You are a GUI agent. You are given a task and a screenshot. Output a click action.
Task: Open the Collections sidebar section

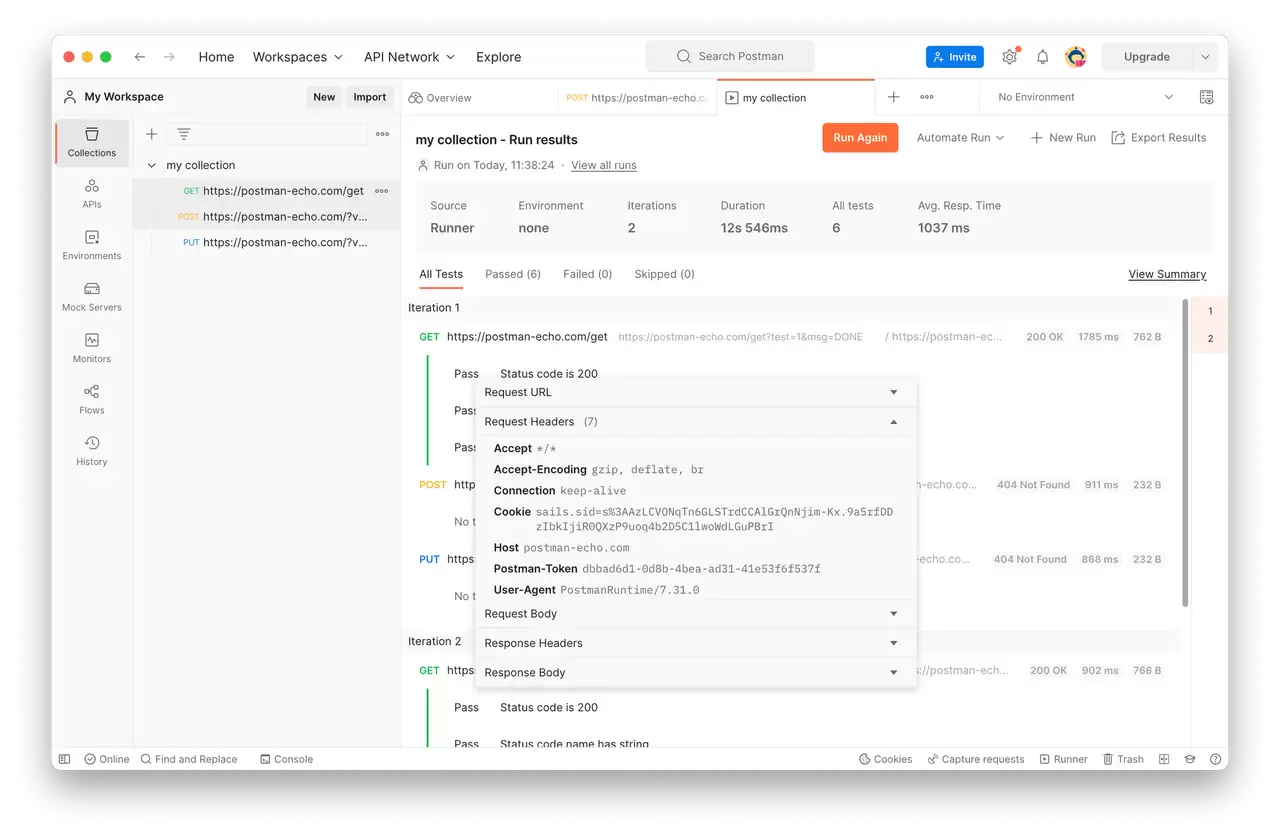point(92,142)
